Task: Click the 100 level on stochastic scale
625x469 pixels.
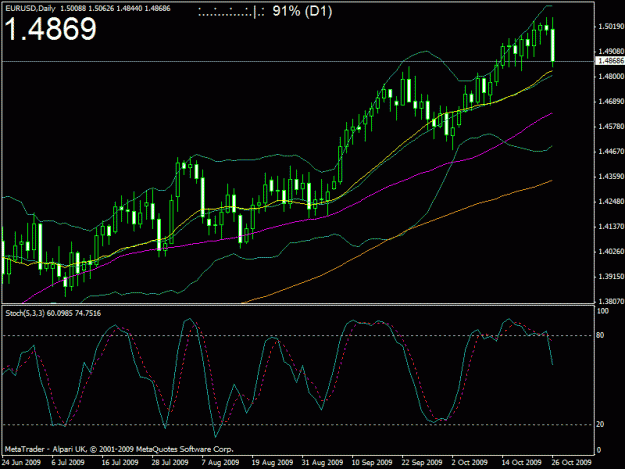Action: tap(603, 311)
